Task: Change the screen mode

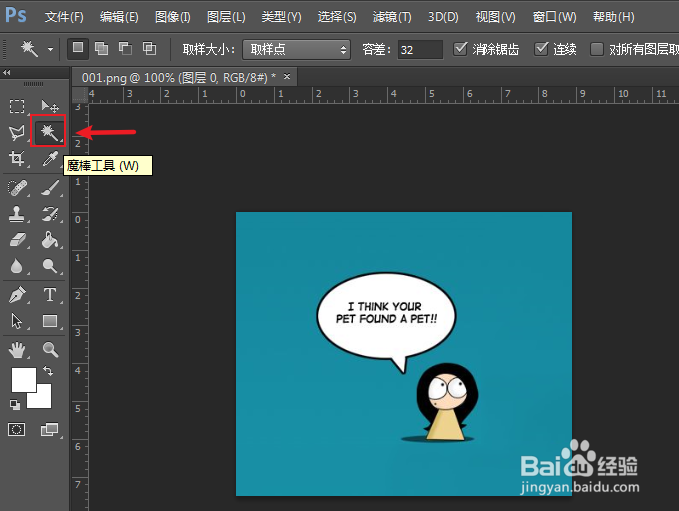Action: pos(49,430)
